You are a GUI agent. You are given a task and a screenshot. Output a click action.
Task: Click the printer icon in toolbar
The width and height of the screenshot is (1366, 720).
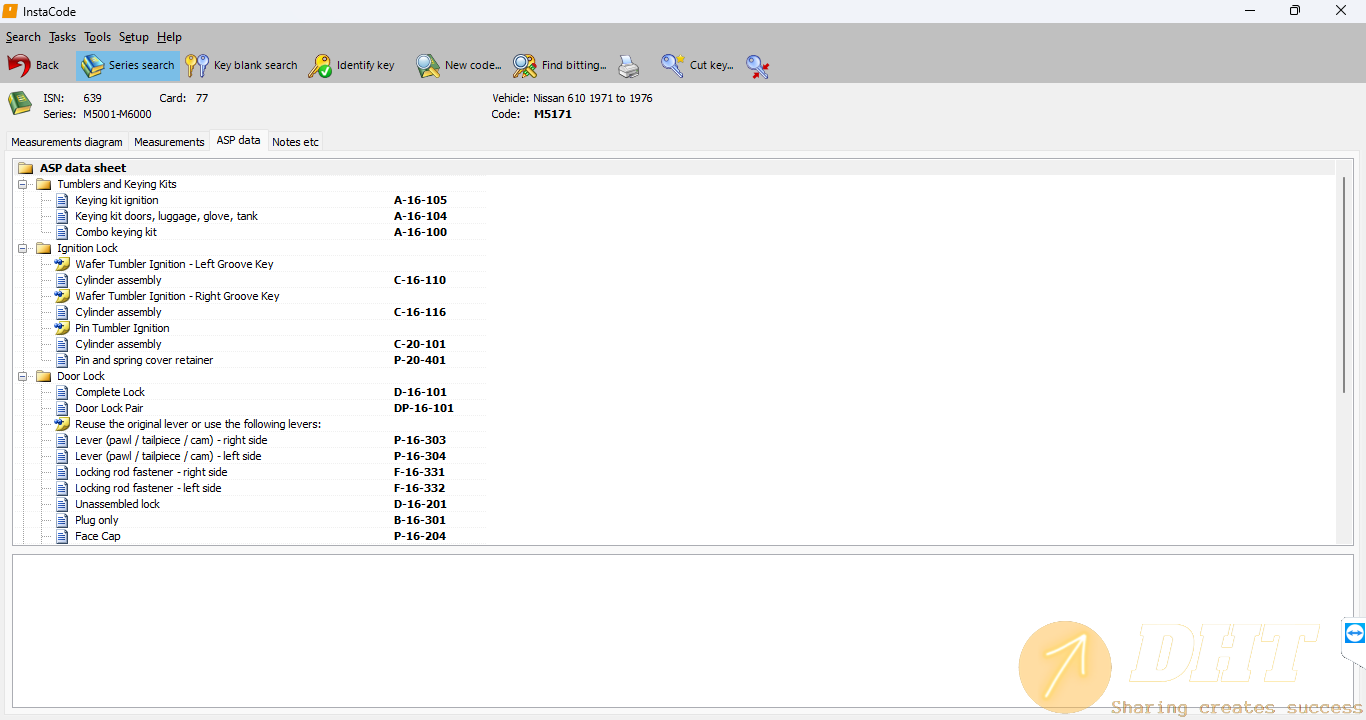point(628,67)
